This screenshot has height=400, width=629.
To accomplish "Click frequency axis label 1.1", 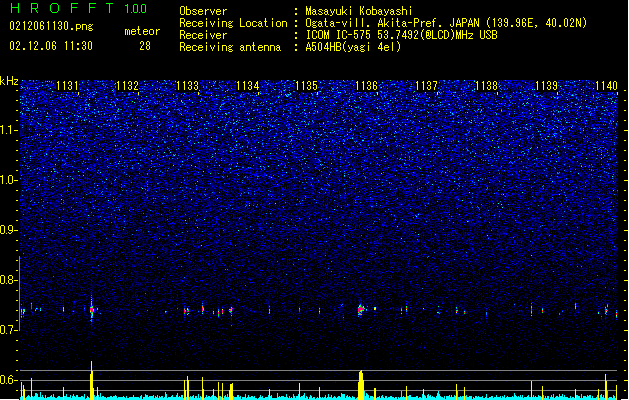I will (9, 130).
